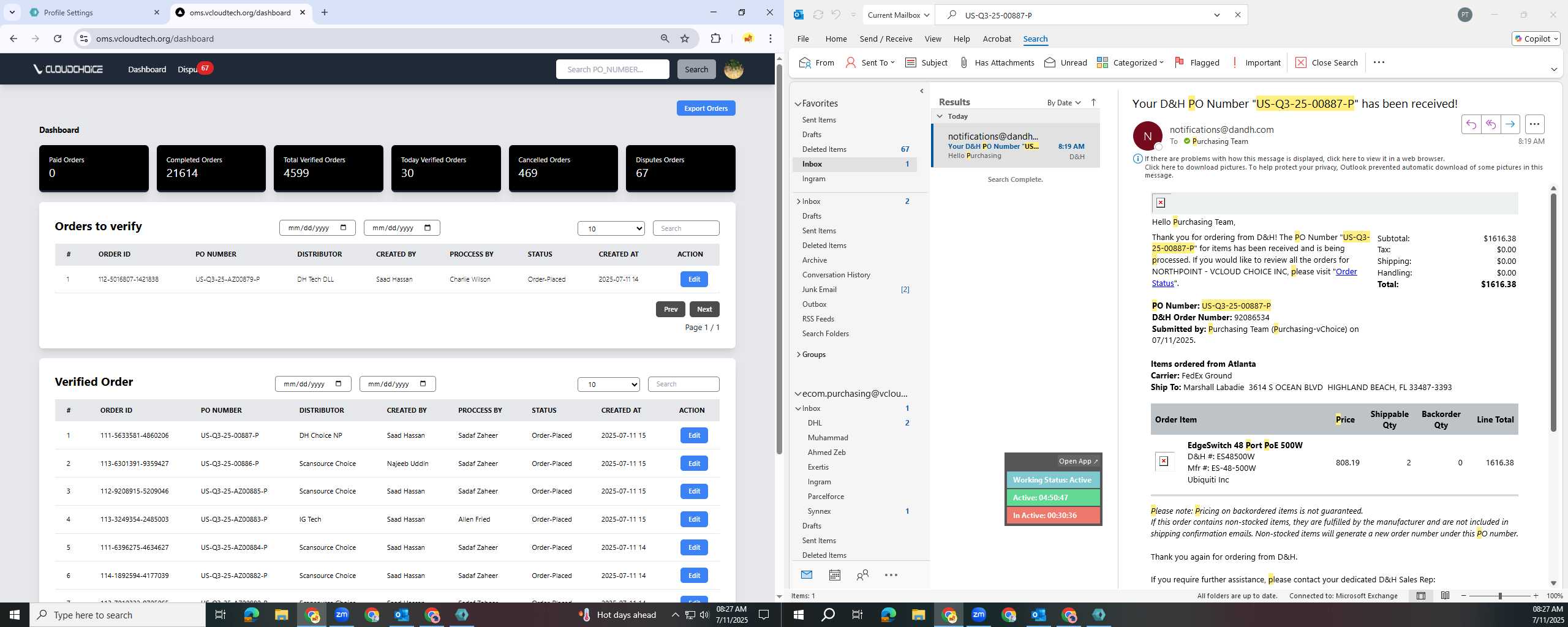
Task: Edit order US-Q3-25-AZ00879-P
Action: [694, 279]
